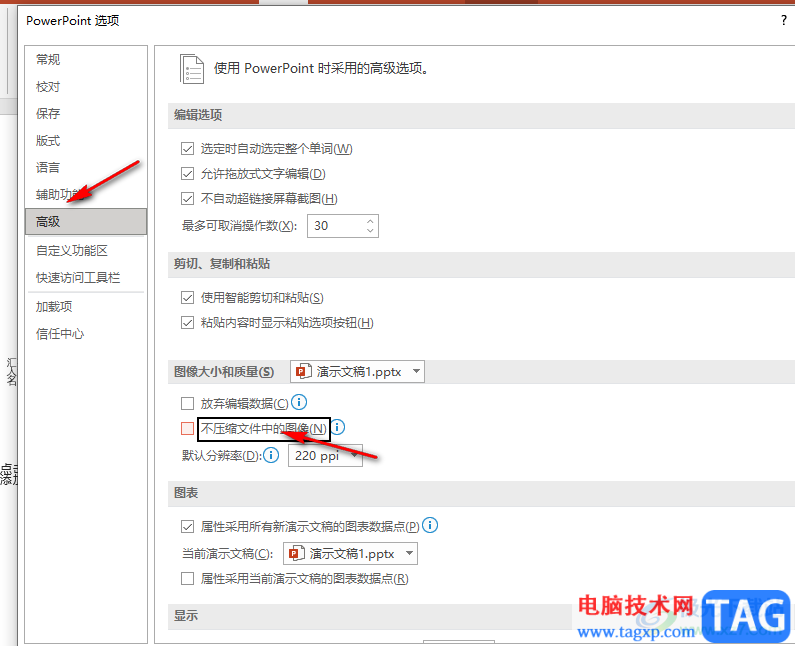Image resolution: width=795 pixels, height=646 pixels.
Task: Toggle 粘贴内容时显示粘贴选项按钮 checkbox
Action: tap(188, 322)
